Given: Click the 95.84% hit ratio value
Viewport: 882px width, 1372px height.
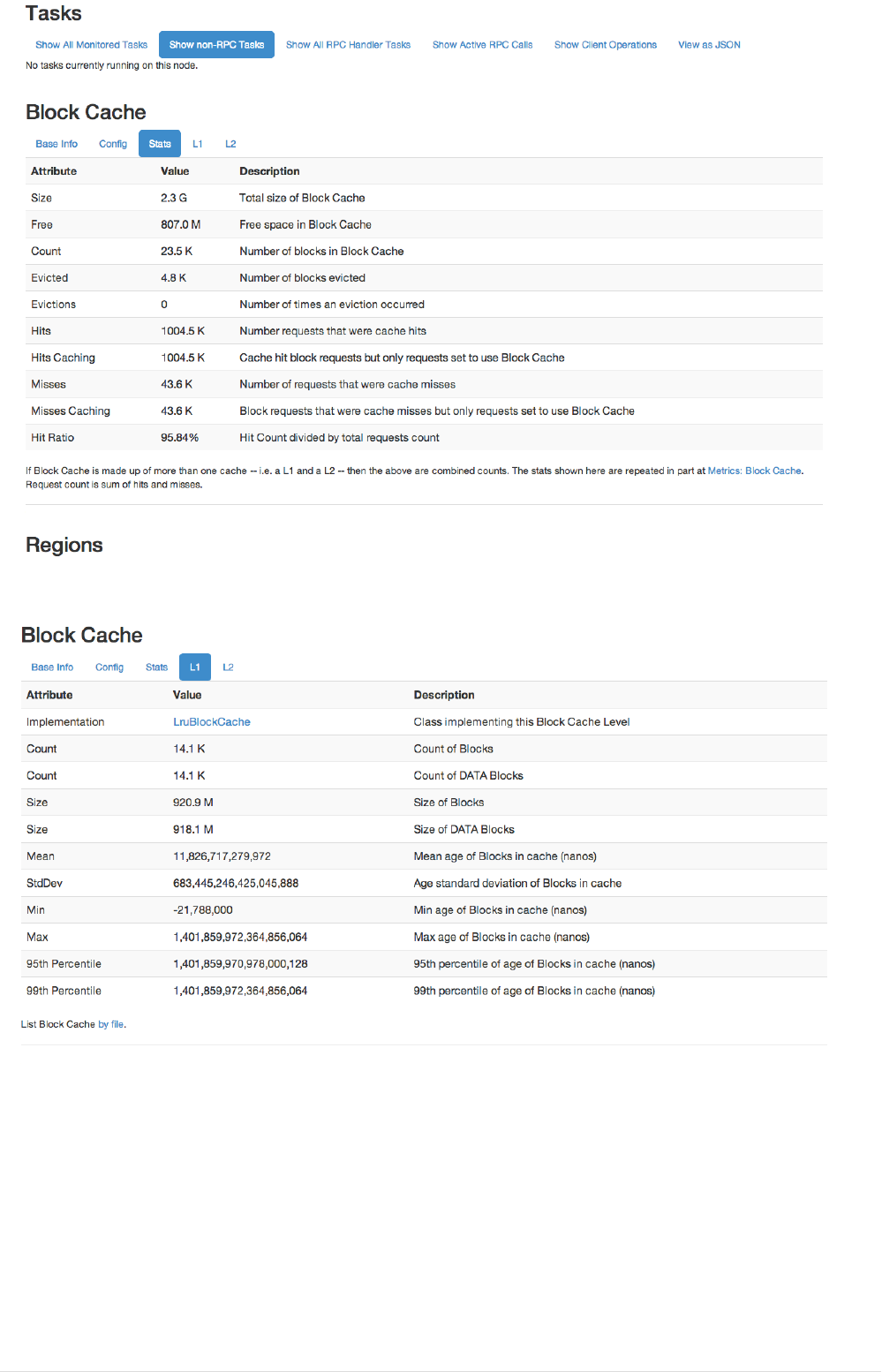Looking at the screenshot, I should tap(179, 438).
